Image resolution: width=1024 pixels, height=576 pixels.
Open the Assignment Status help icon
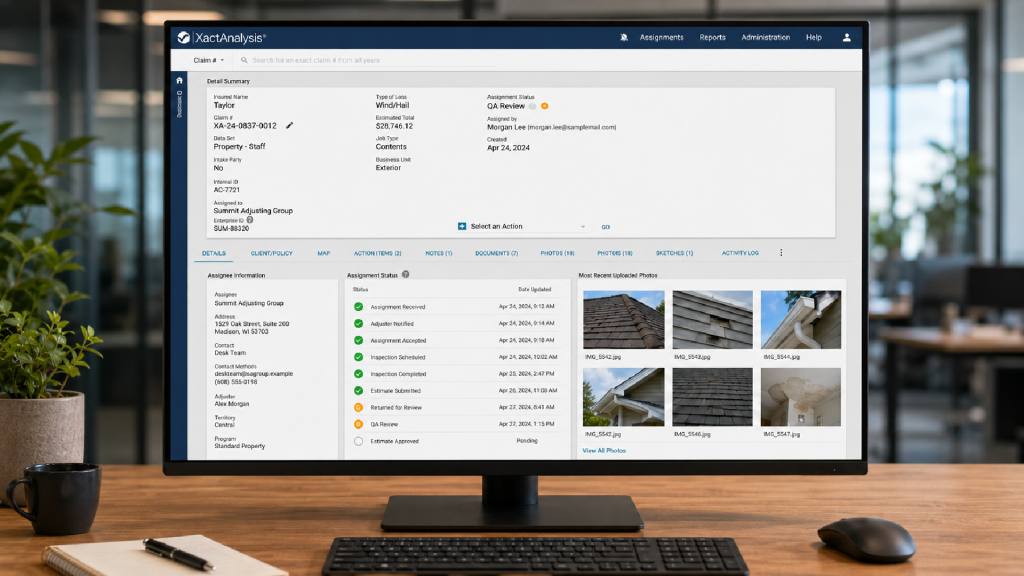click(x=406, y=275)
